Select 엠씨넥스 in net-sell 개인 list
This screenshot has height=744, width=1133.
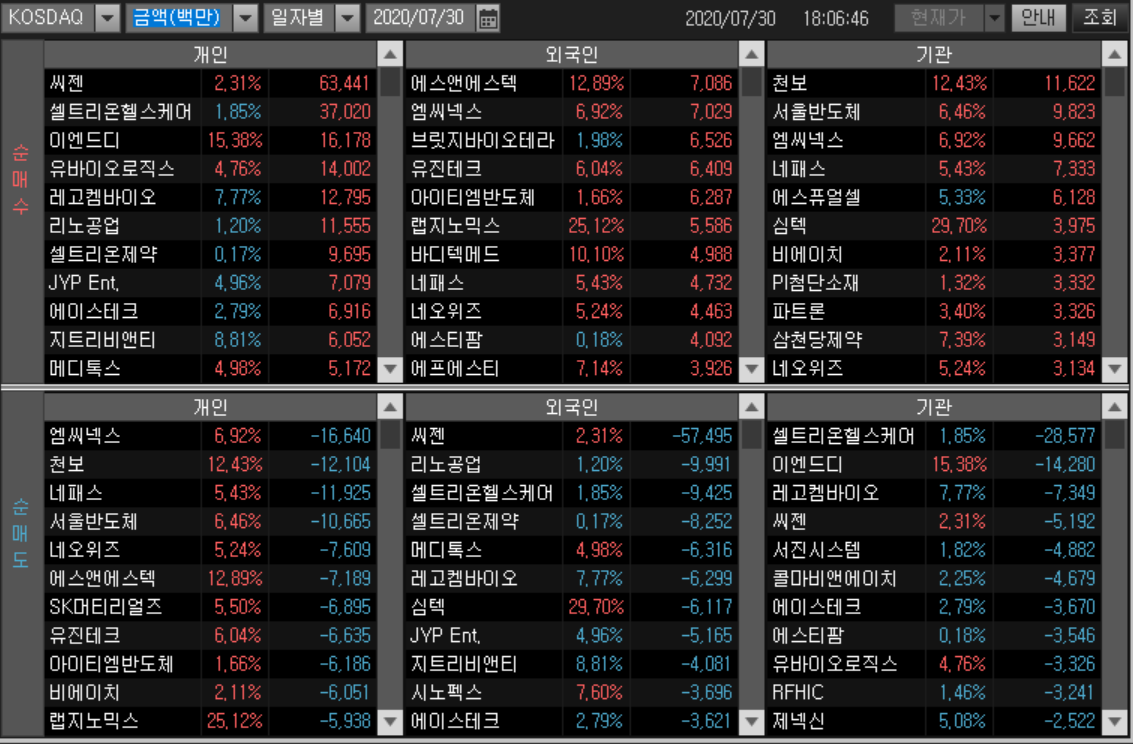(x=210, y=436)
